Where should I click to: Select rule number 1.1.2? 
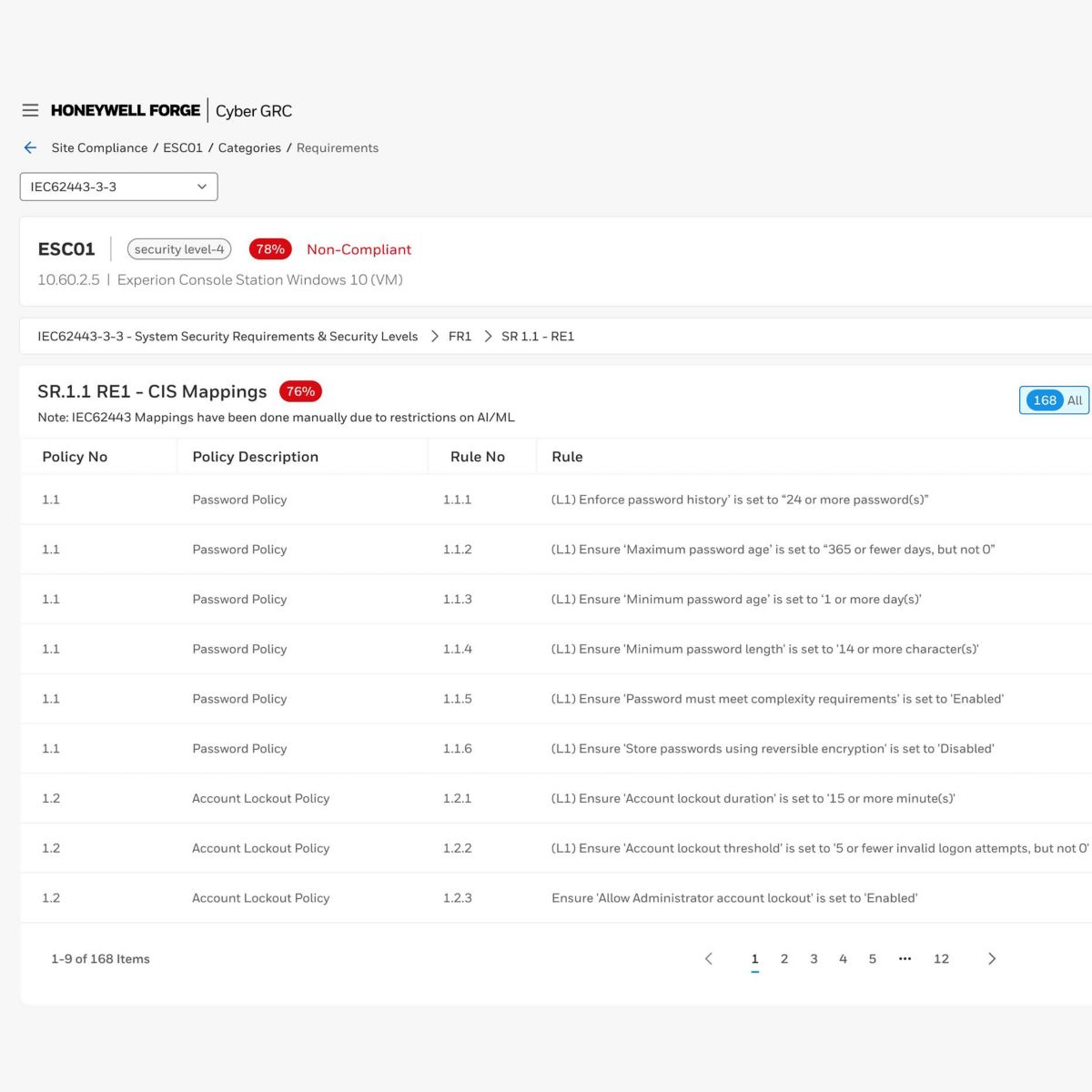457,550
